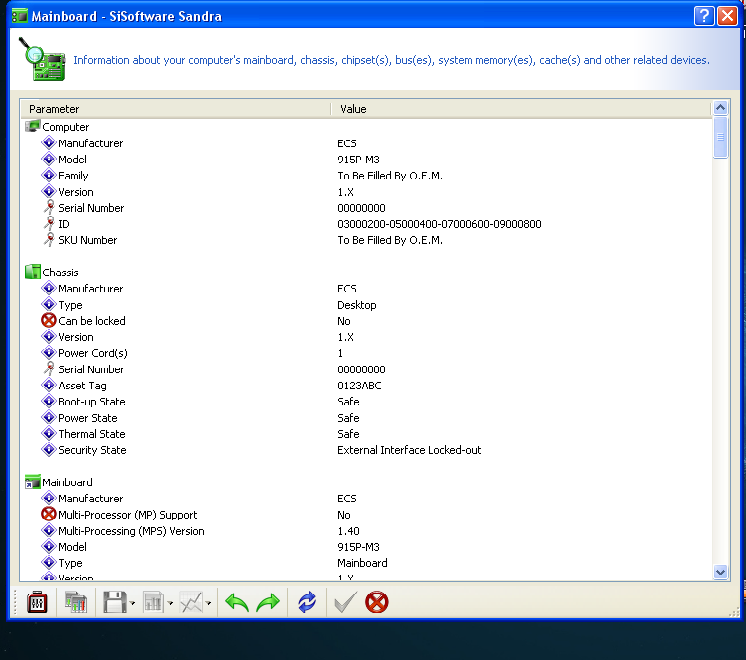Click the Value column header

(x=521, y=109)
